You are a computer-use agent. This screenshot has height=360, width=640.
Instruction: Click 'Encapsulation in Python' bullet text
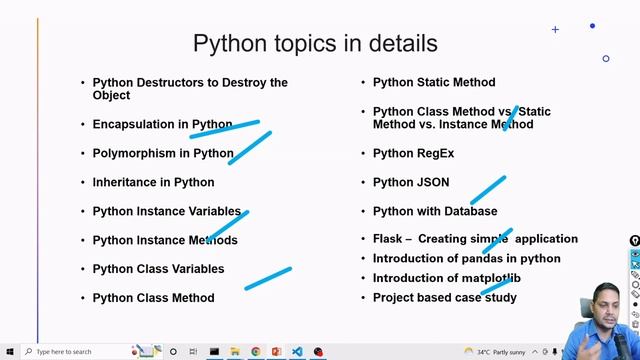tap(162, 124)
